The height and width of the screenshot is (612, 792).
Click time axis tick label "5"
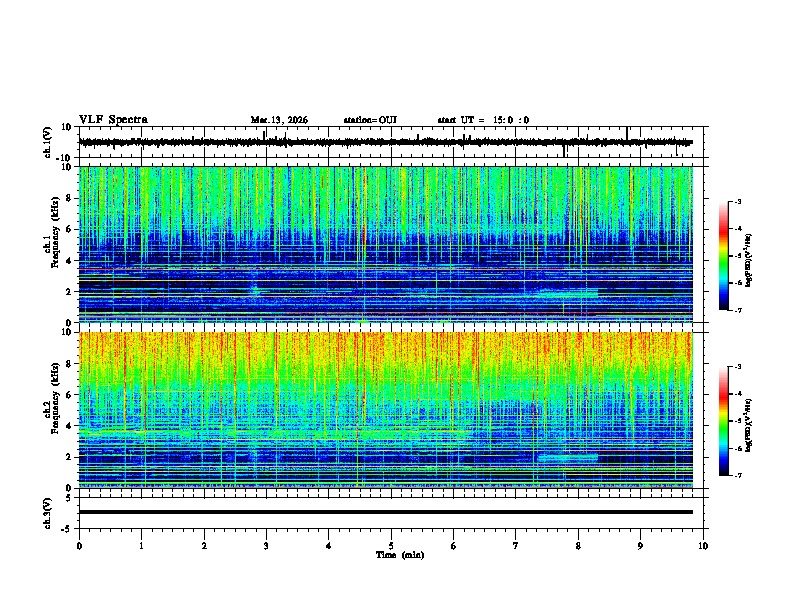click(x=391, y=546)
